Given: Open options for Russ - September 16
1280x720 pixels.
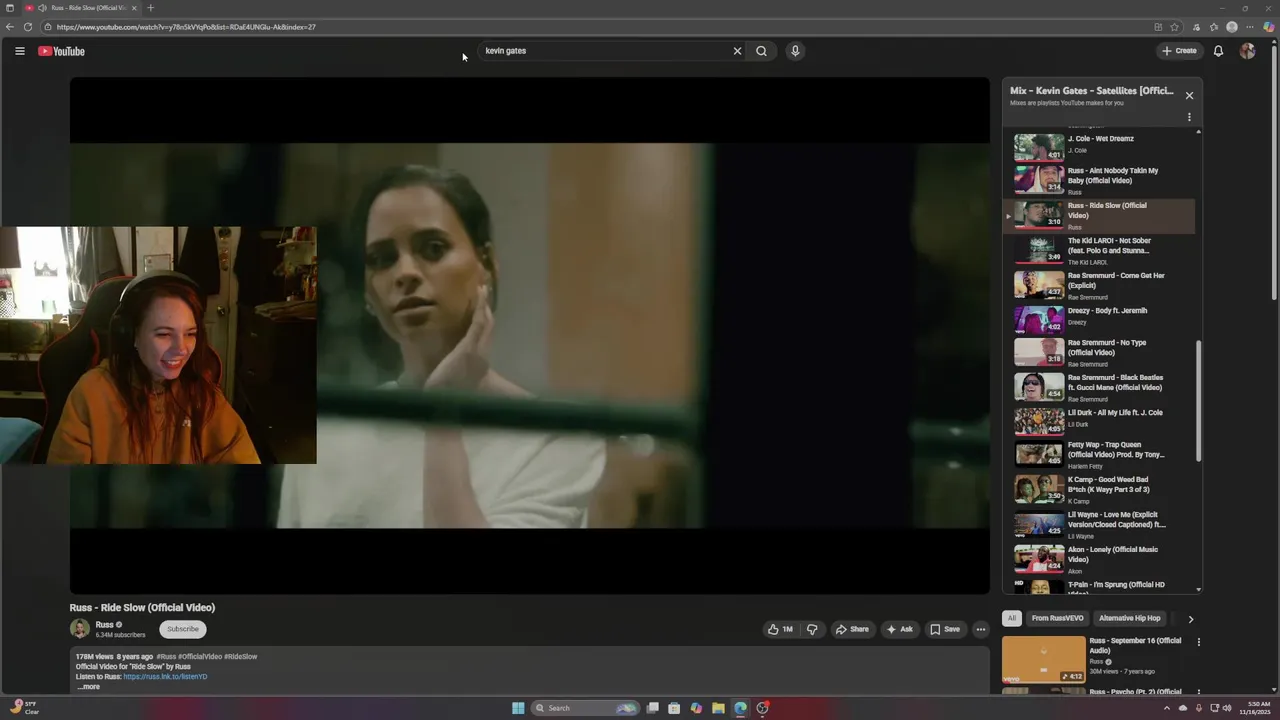Looking at the screenshot, I should (1198, 642).
